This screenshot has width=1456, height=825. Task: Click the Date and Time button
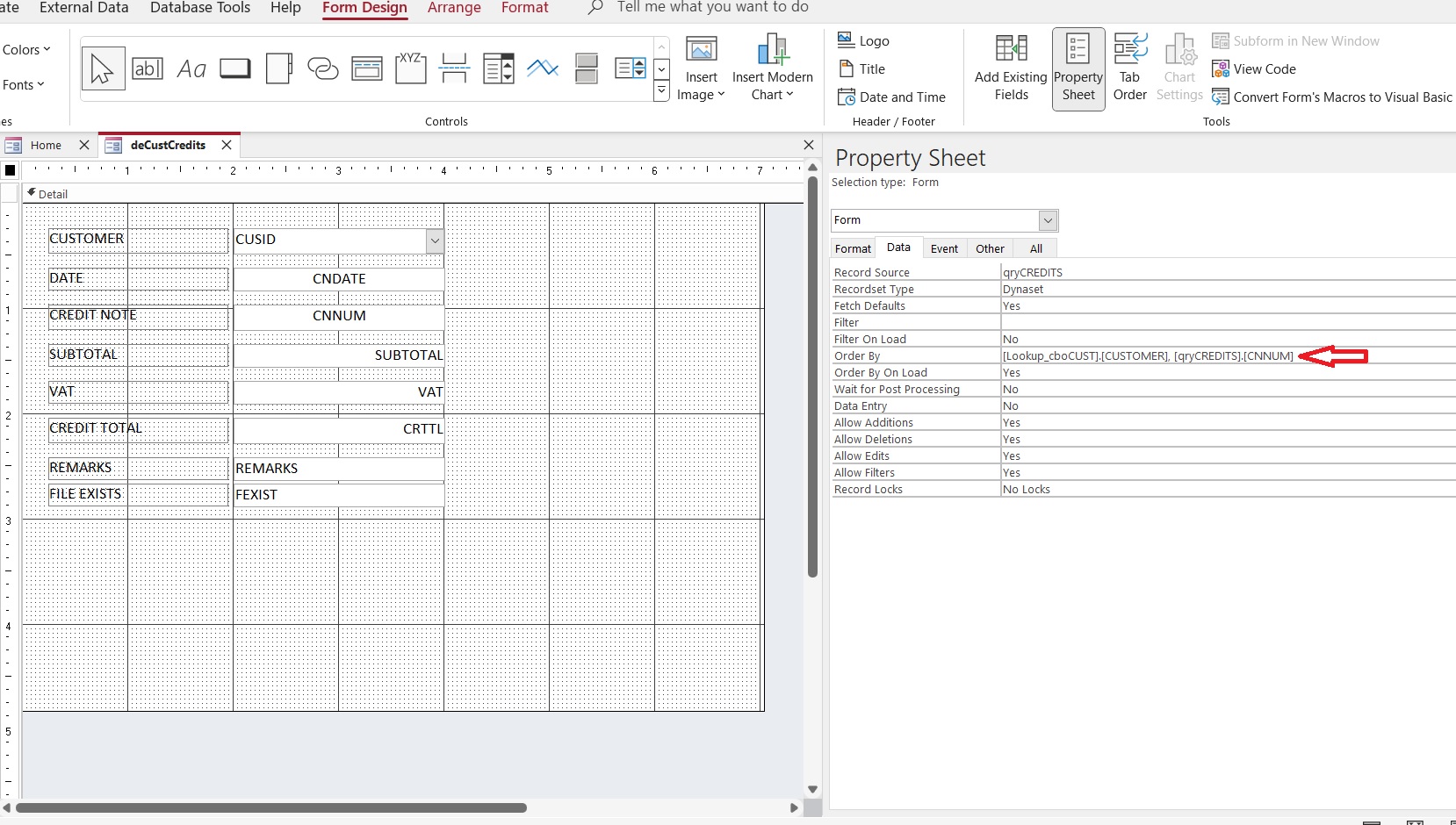click(x=892, y=97)
